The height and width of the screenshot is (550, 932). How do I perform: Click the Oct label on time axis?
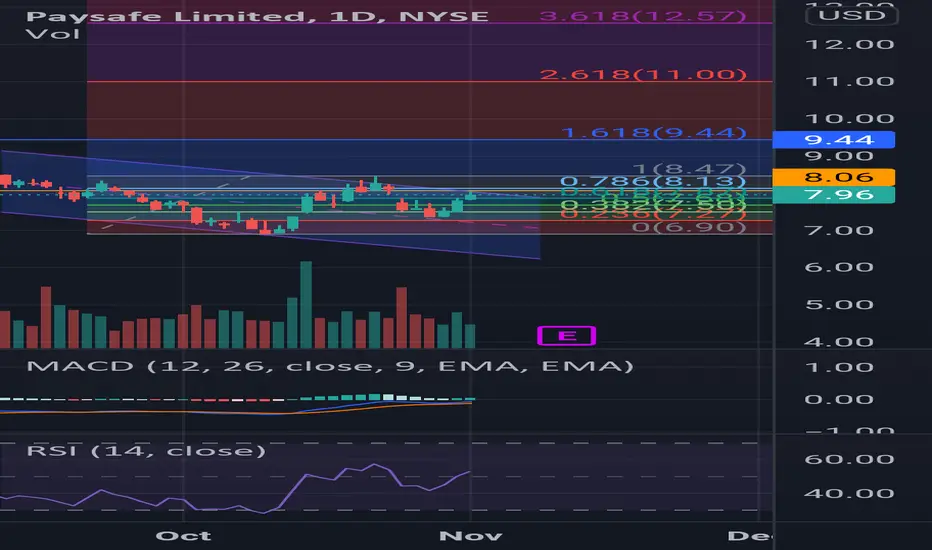(183, 536)
